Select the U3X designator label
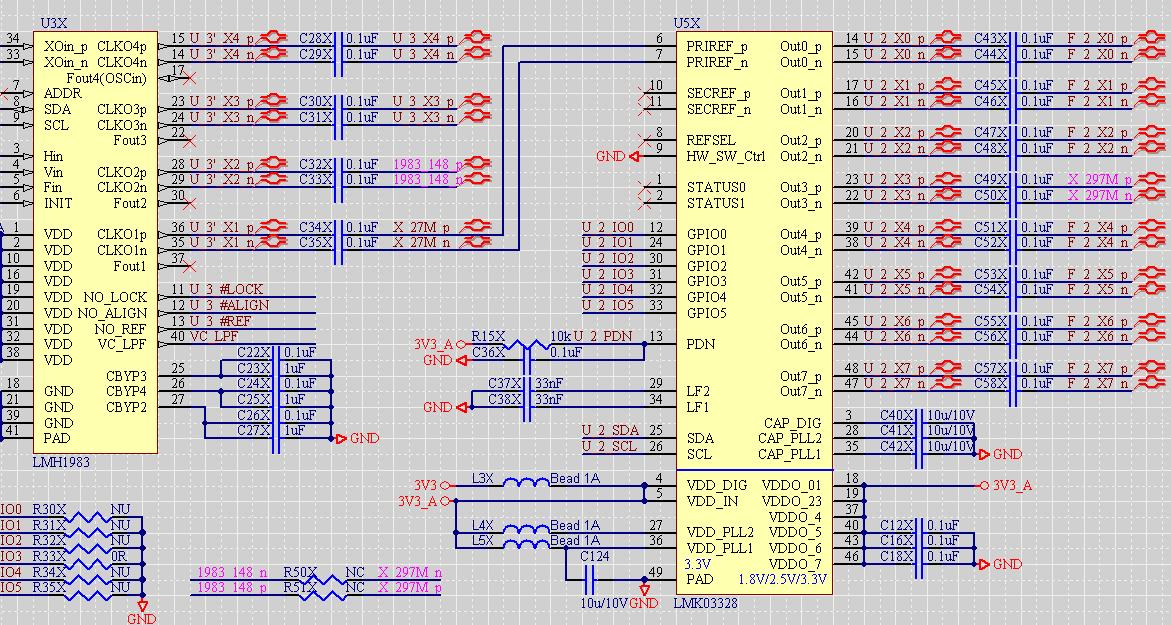The height and width of the screenshot is (625, 1171). (x=52, y=24)
